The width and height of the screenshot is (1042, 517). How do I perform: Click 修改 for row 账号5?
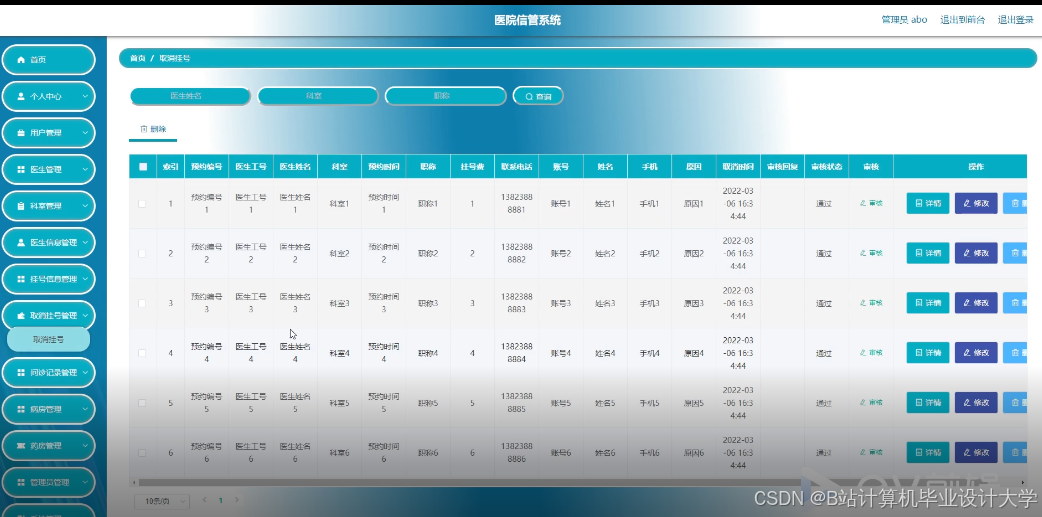976,403
